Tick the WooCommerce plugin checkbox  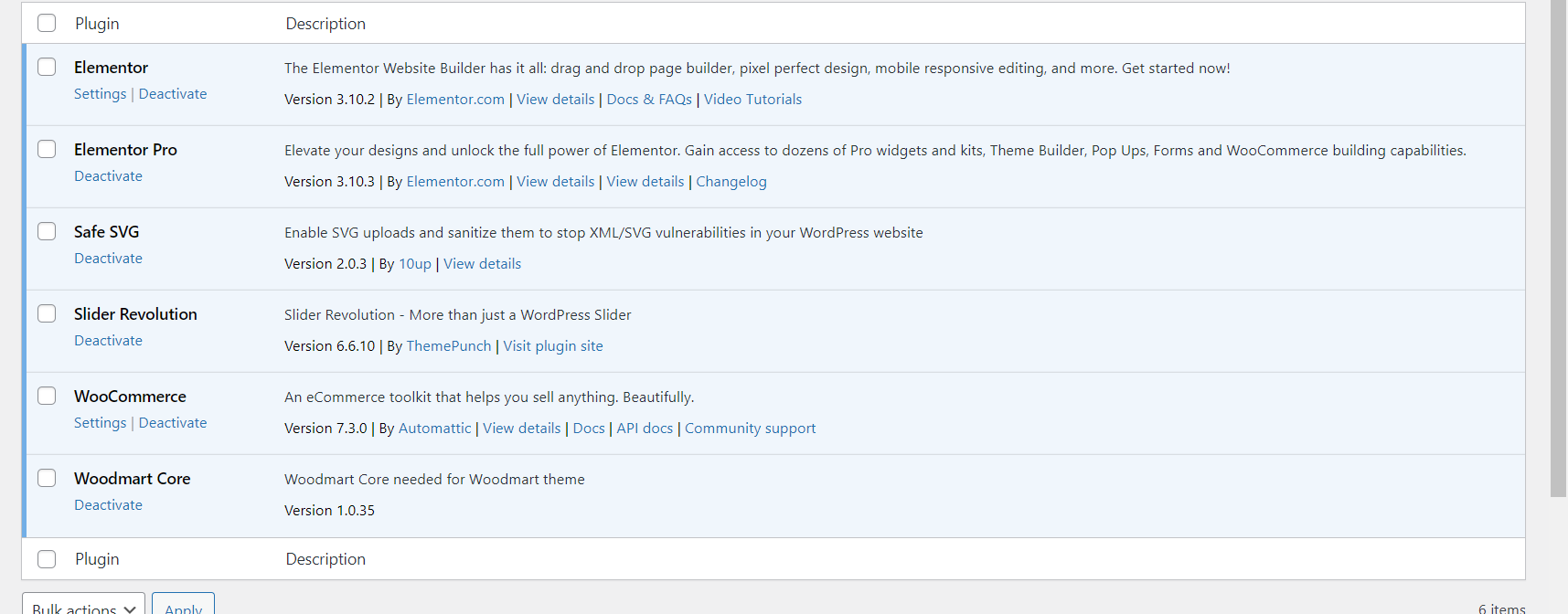point(47,397)
